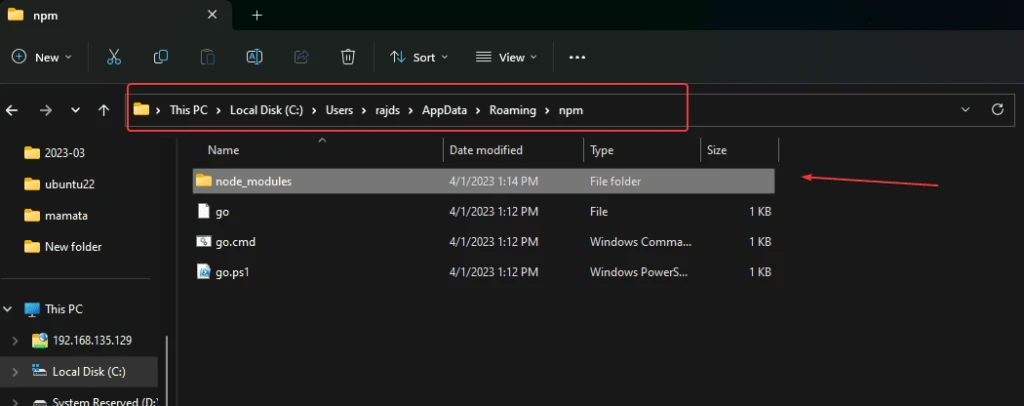Open New folder in sidebar
1024x406 pixels.
point(63,247)
